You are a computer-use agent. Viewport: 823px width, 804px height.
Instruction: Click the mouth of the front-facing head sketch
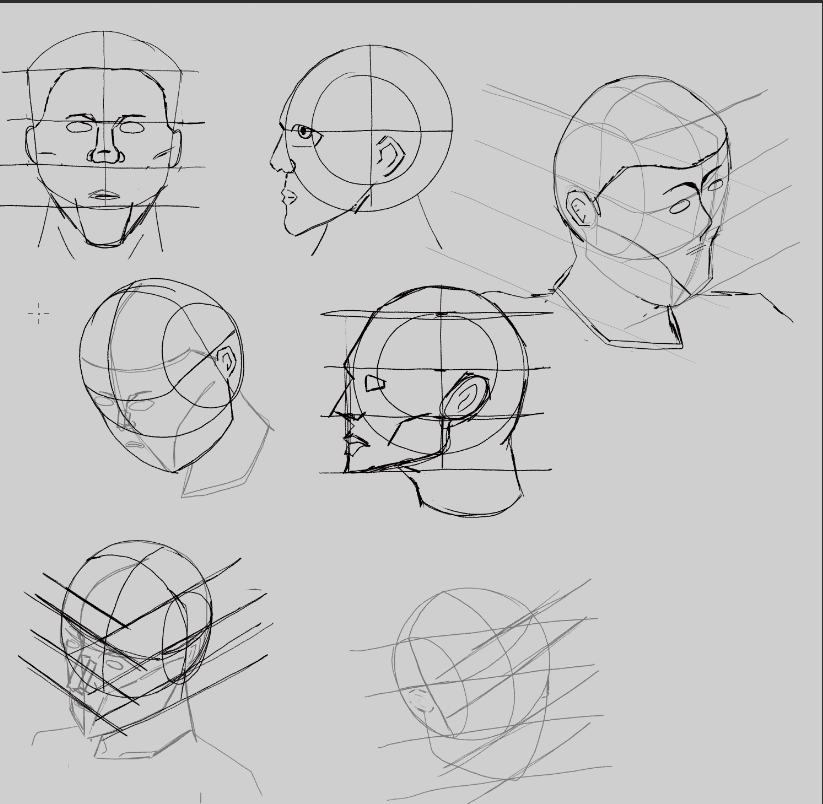click(x=105, y=196)
